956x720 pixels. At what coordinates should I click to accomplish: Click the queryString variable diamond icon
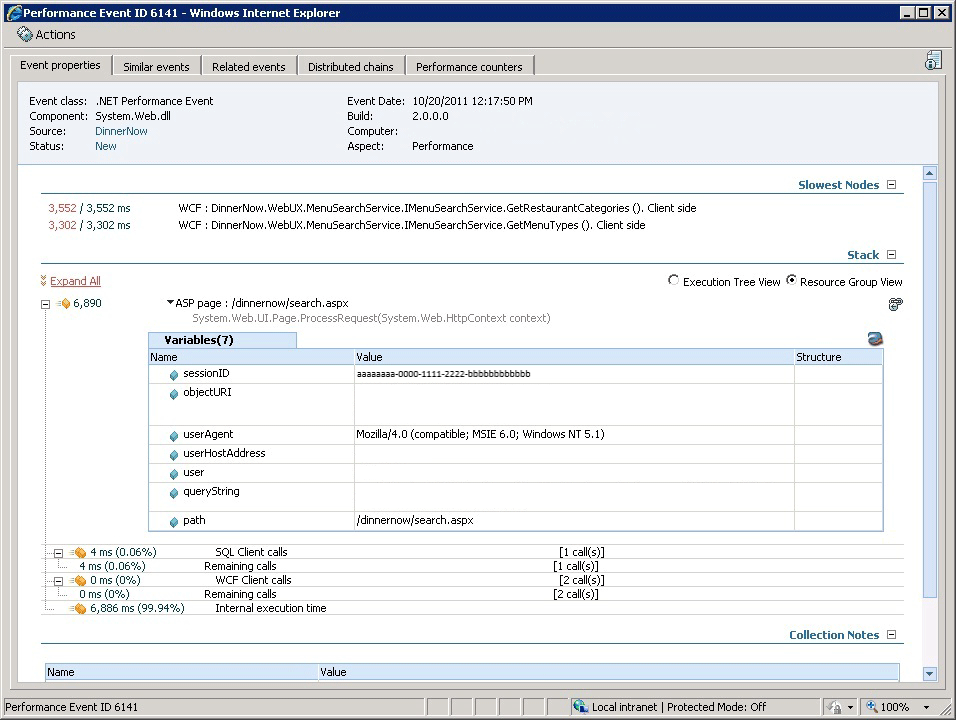pos(174,493)
